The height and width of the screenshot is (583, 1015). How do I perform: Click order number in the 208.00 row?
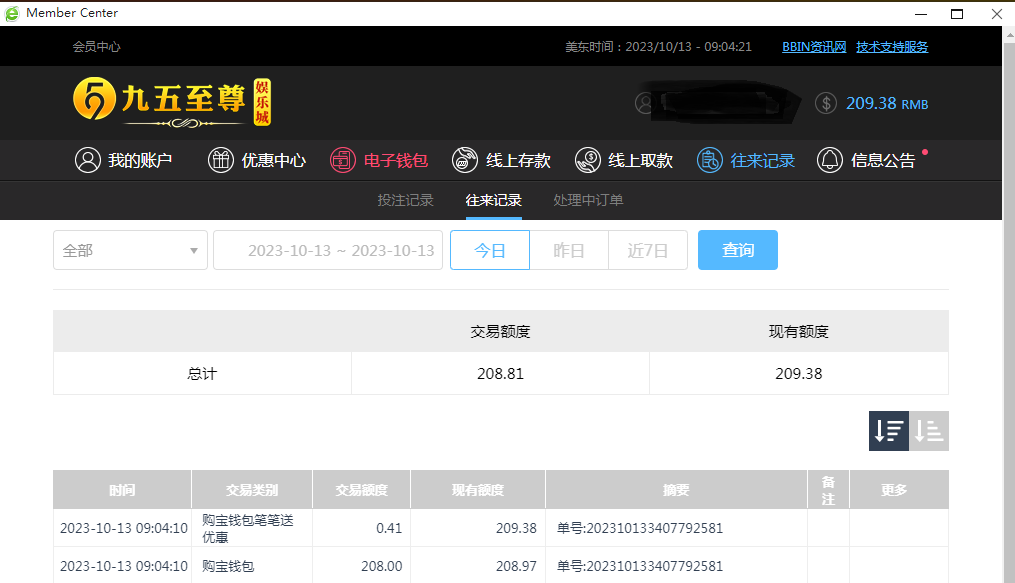pos(640,566)
